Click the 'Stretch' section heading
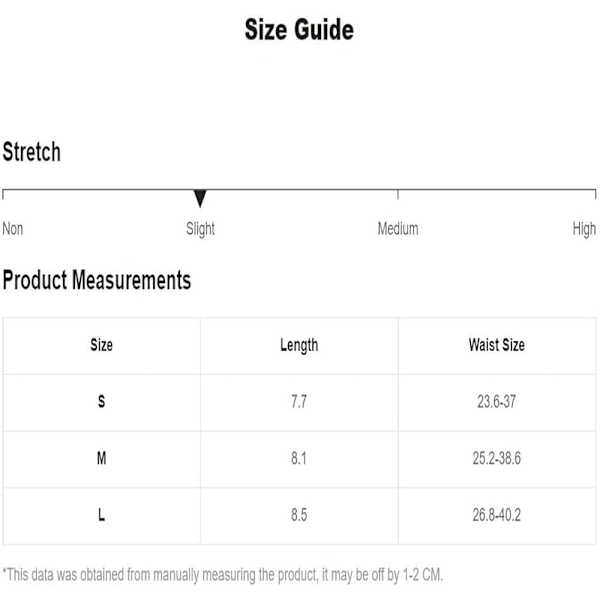 pos(32,152)
